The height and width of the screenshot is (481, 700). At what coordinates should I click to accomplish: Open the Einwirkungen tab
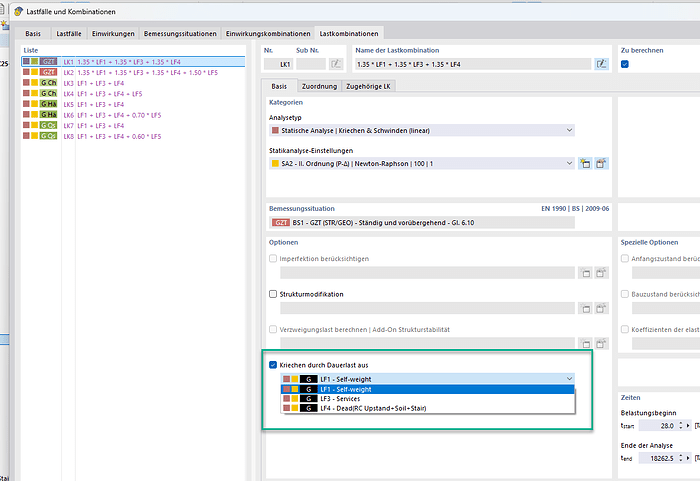point(113,33)
